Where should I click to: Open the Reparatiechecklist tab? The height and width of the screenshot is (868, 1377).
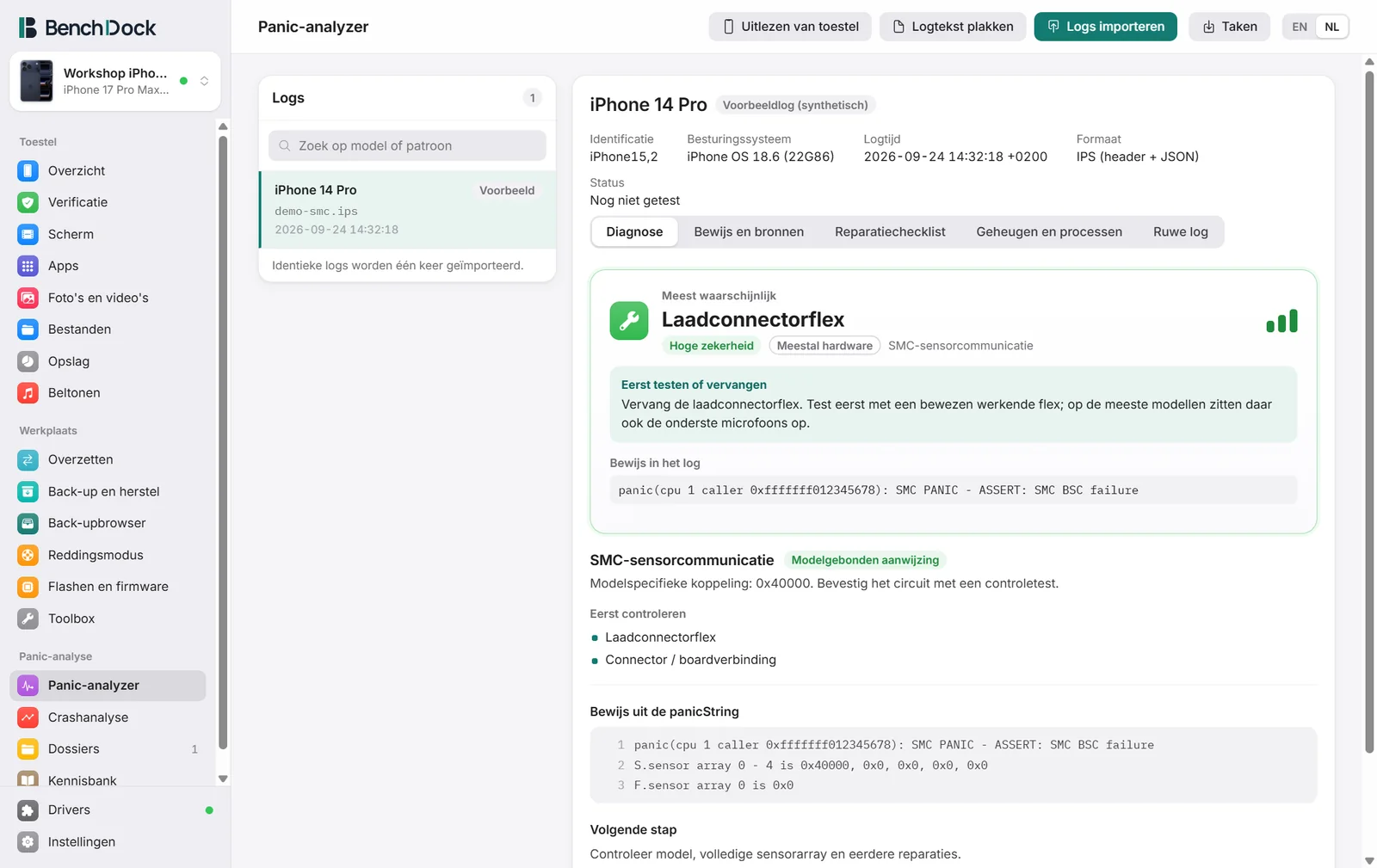[x=890, y=231]
